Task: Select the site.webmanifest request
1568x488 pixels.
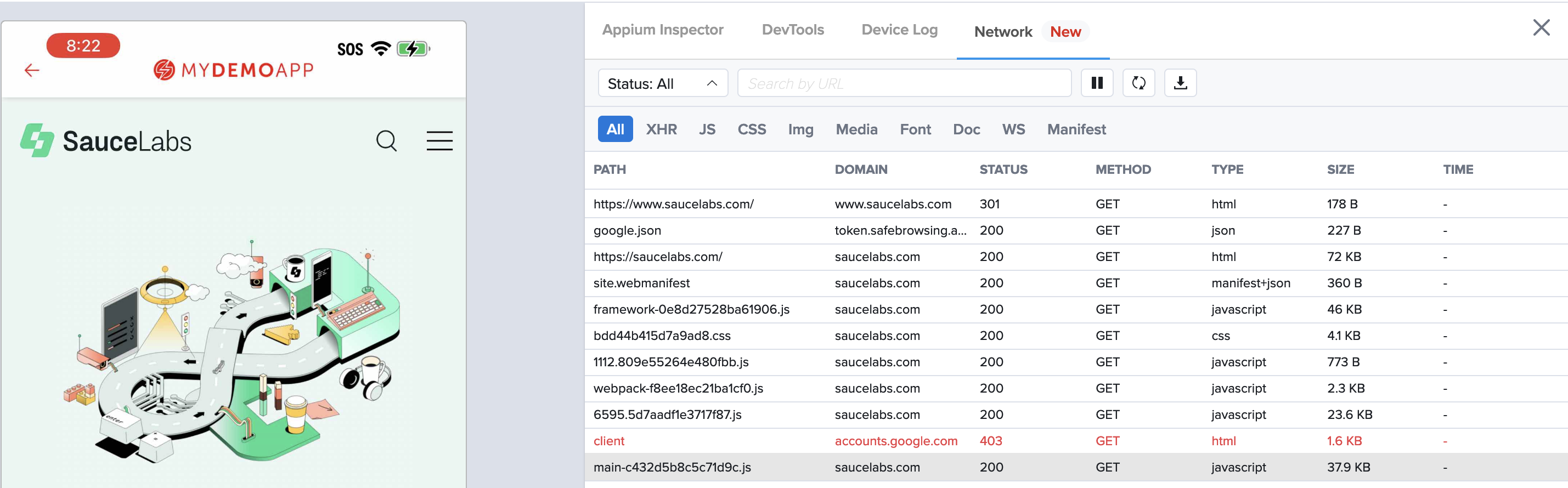Action: (x=1075, y=283)
